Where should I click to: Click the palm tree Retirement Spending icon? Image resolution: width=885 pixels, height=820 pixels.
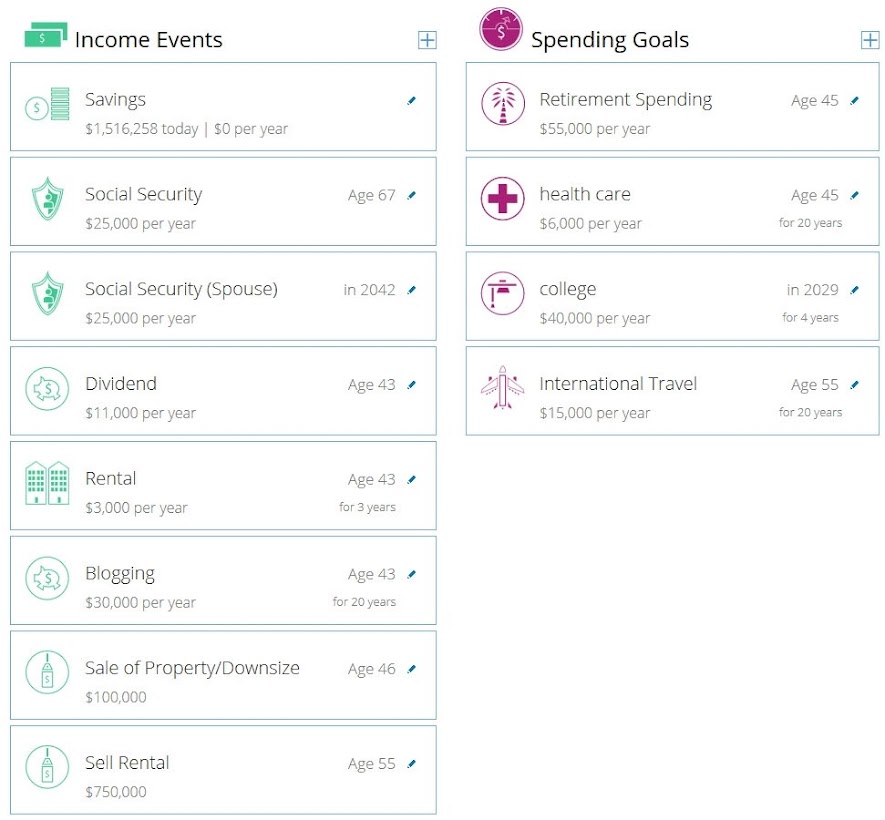pyautogui.click(x=502, y=104)
